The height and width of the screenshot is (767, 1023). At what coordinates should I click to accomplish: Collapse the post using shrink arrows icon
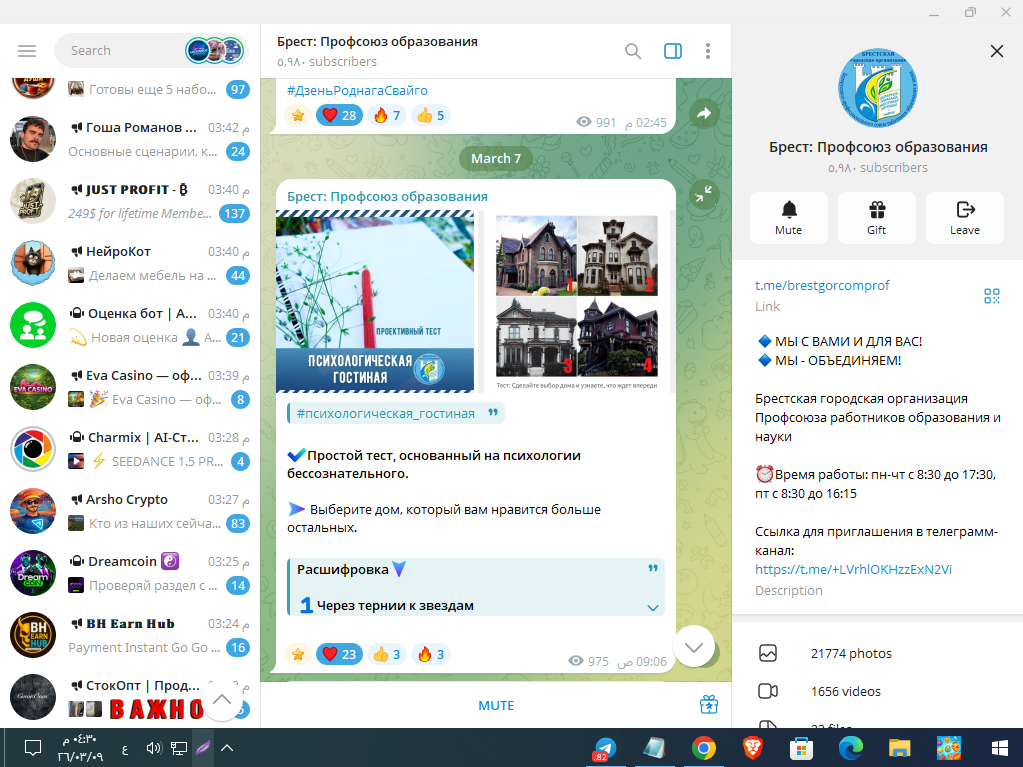[x=704, y=194]
